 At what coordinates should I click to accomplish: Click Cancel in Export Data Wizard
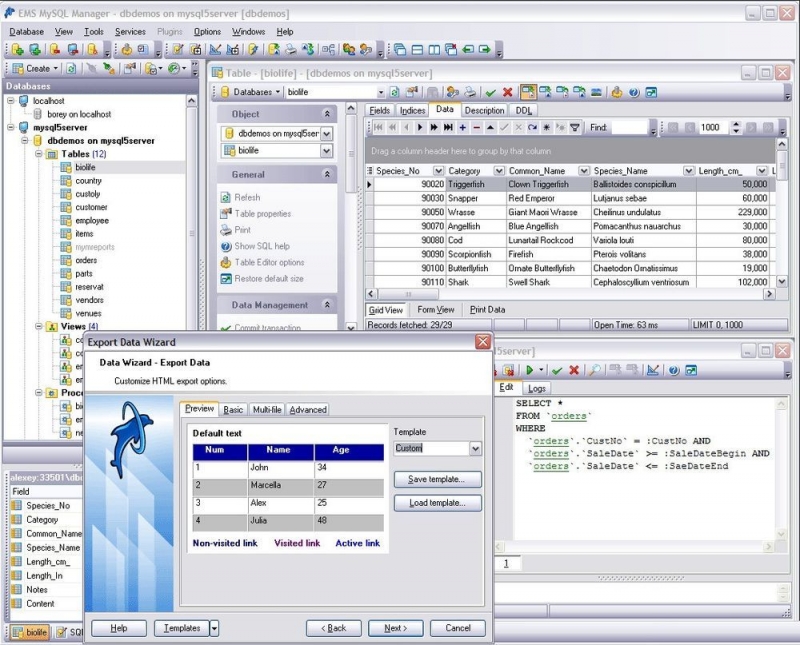point(458,628)
